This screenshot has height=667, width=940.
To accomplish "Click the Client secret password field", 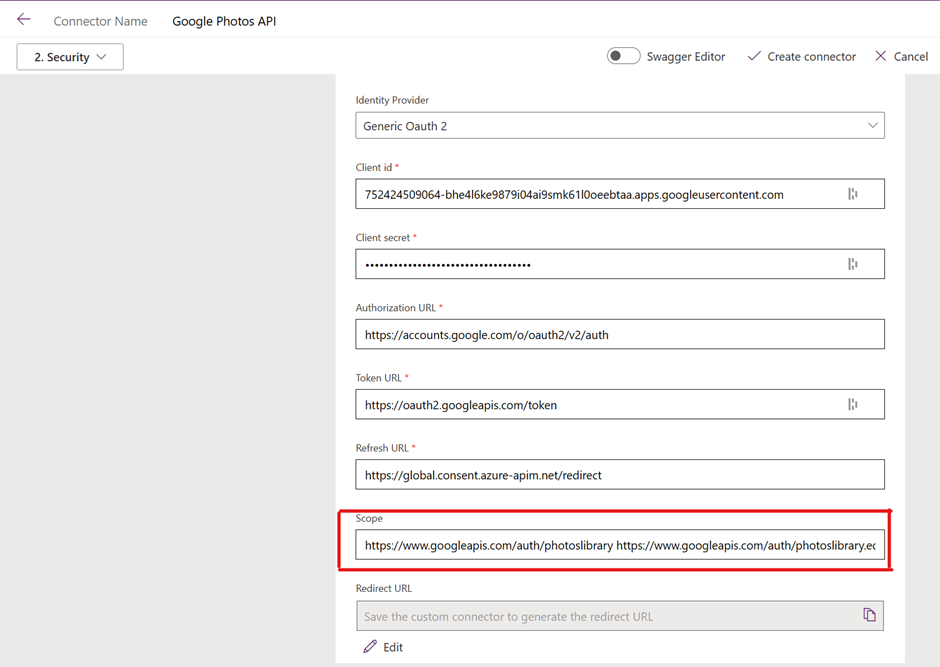I will [600, 264].
